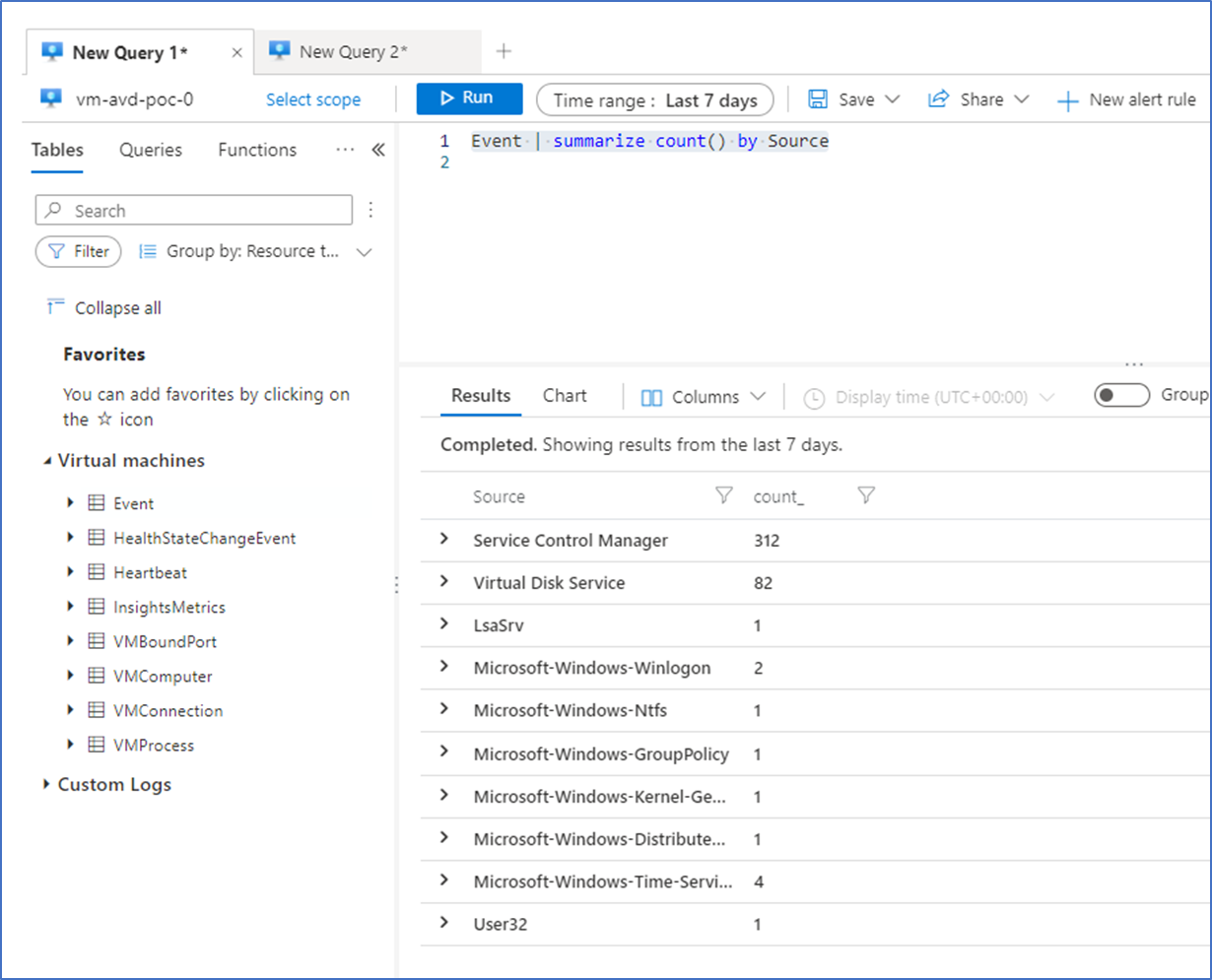Click the table icon next to VMComputer
The width and height of the screenshot is (1212, 980).
[x=97, y=676]
